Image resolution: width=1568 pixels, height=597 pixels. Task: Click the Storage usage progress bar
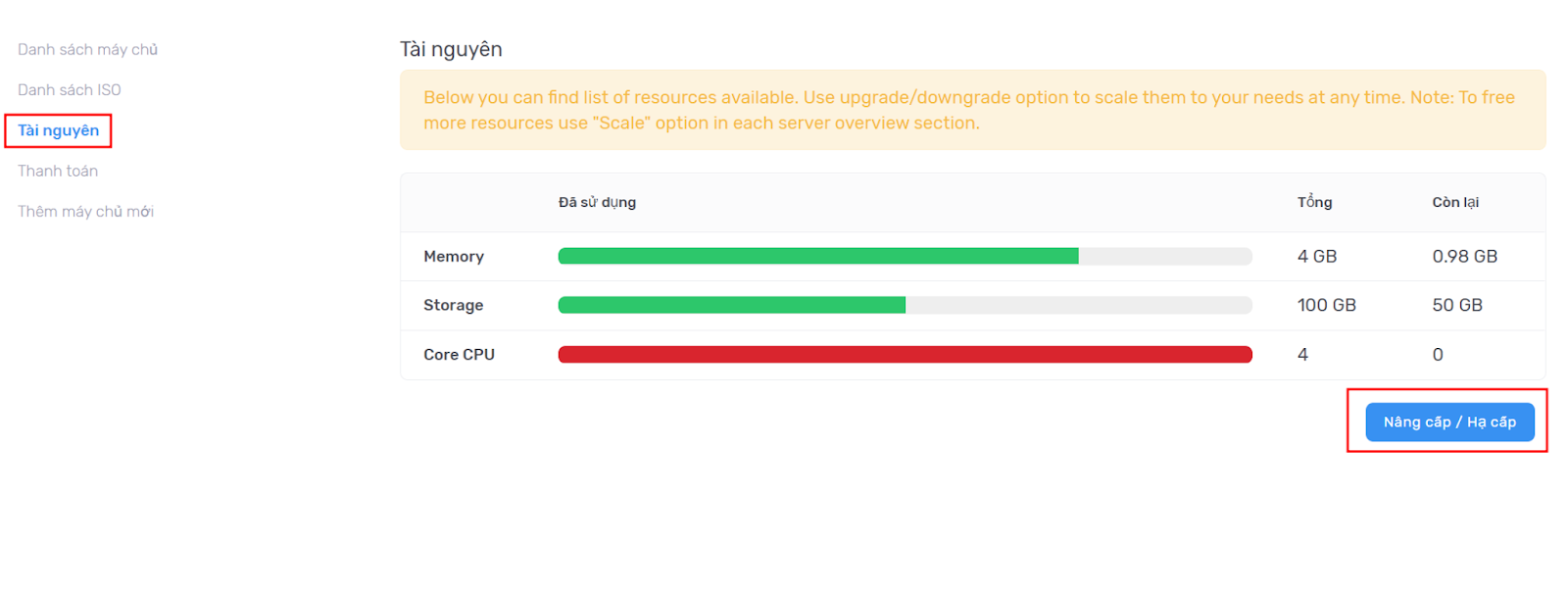click(905, 305)
